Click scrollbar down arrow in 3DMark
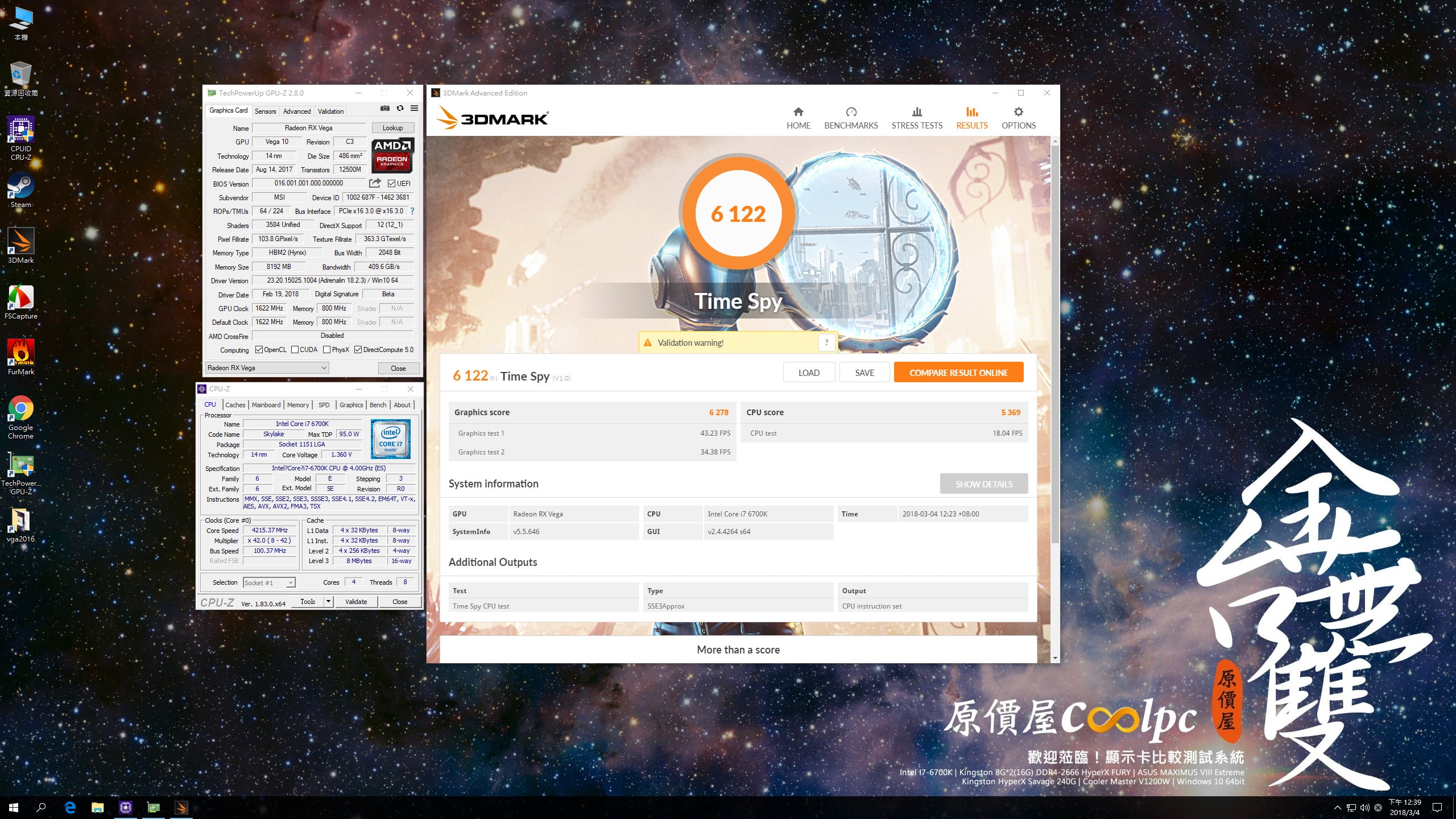Screen dimensions: 1456x819 pyautogui.click(x=1055, y=658)
